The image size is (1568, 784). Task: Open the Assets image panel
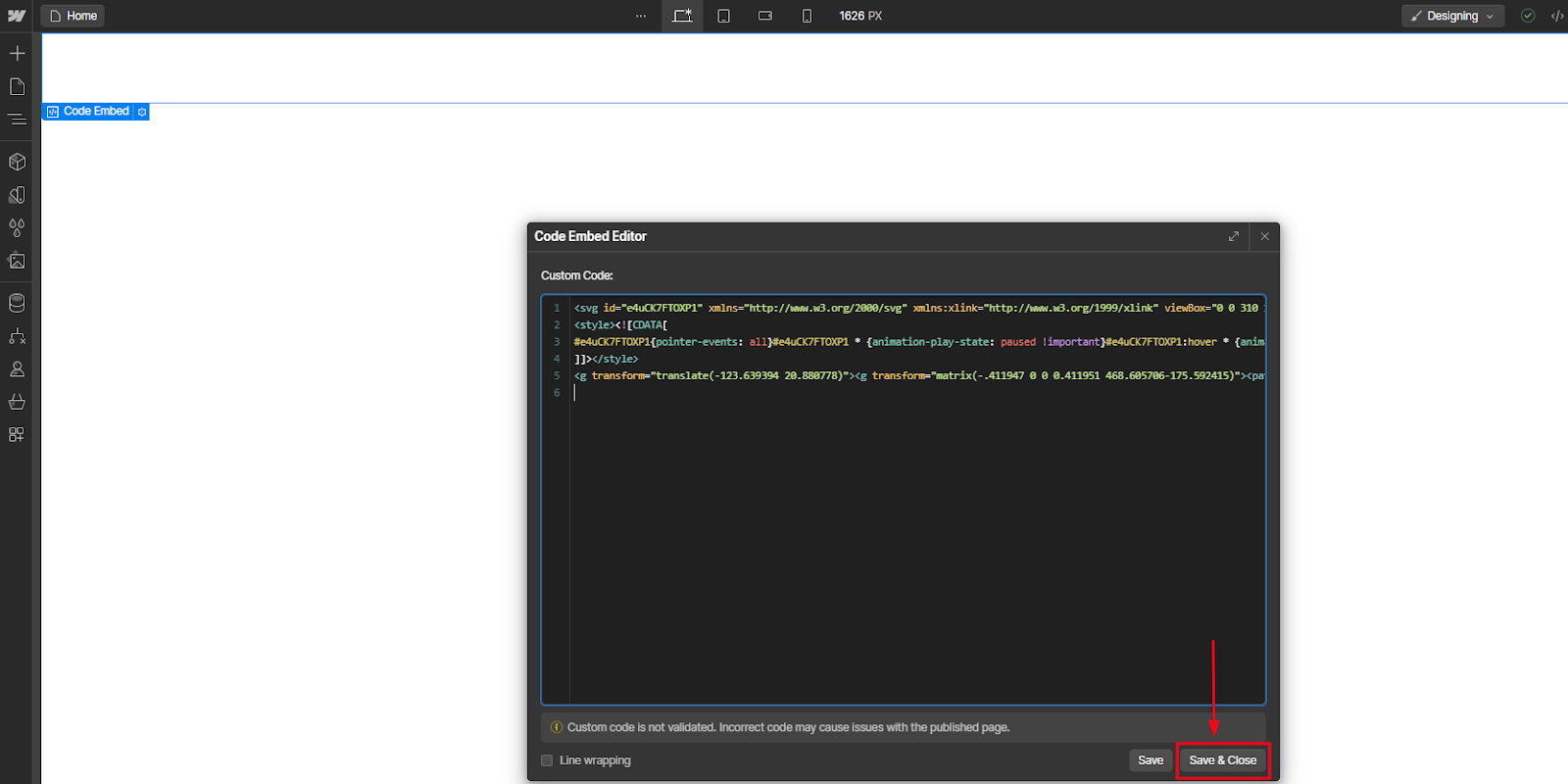click(x=17, y=261)
